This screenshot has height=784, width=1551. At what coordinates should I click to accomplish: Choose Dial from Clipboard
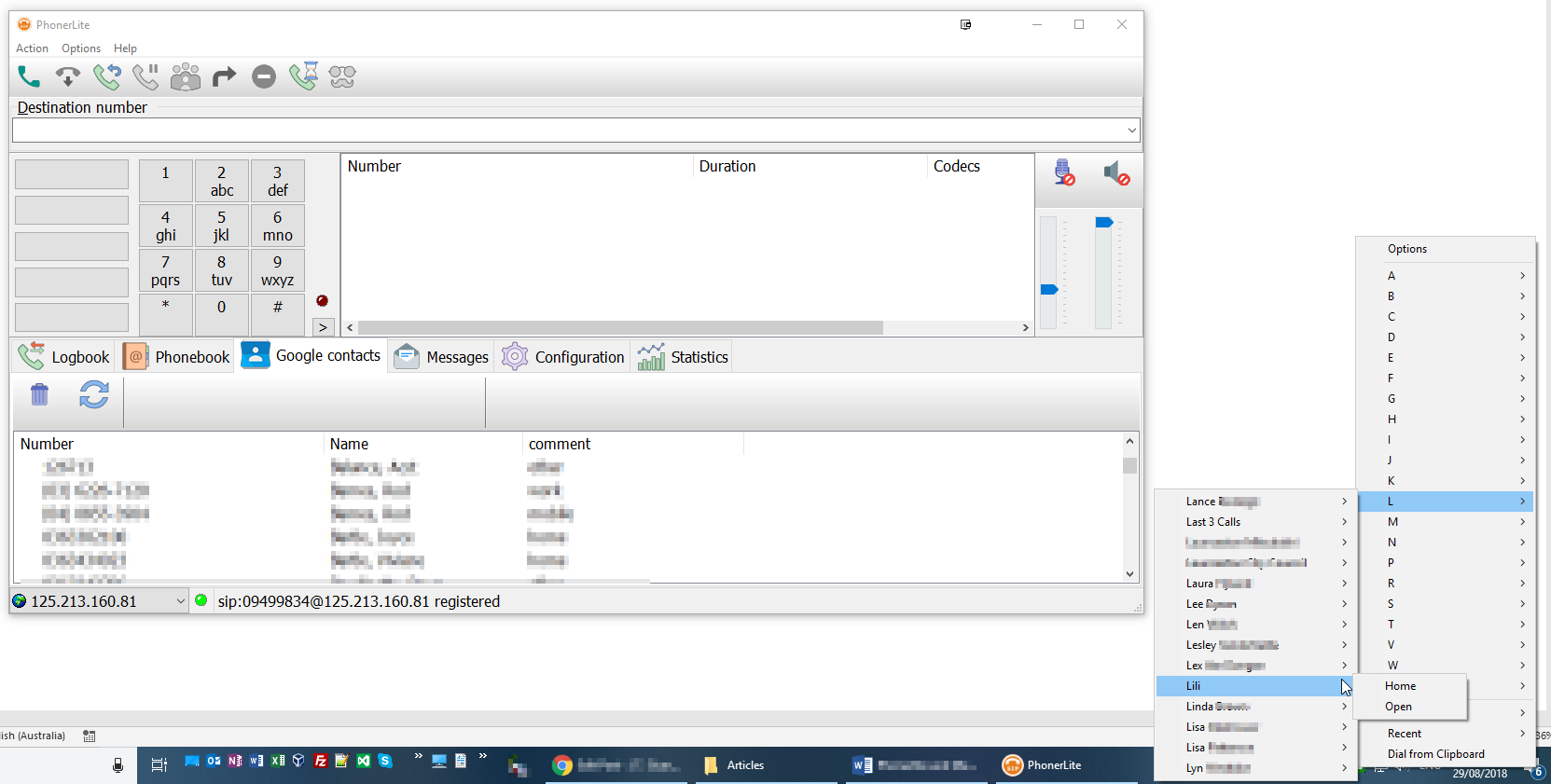tap(1446, 754)
